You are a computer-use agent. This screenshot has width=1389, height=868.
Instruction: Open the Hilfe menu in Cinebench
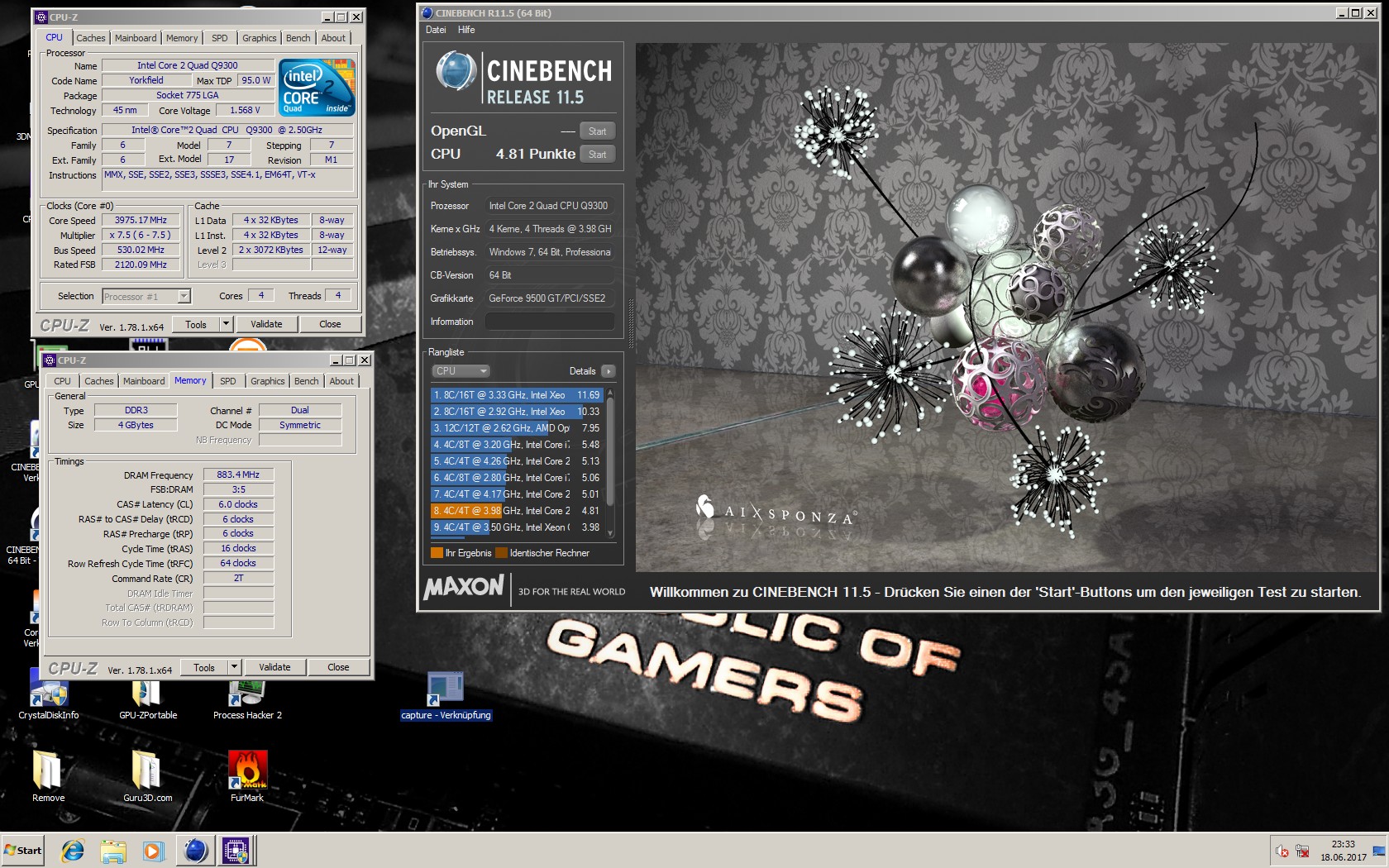[466, 30]
